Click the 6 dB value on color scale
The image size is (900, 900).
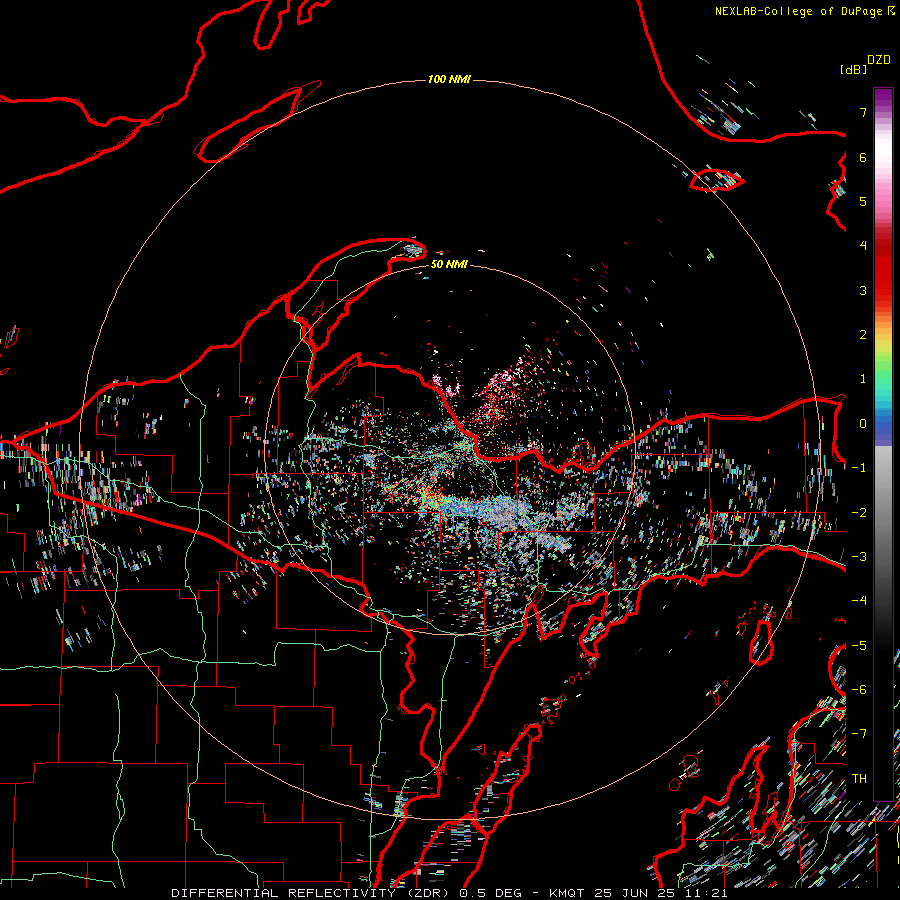(863, 157)
